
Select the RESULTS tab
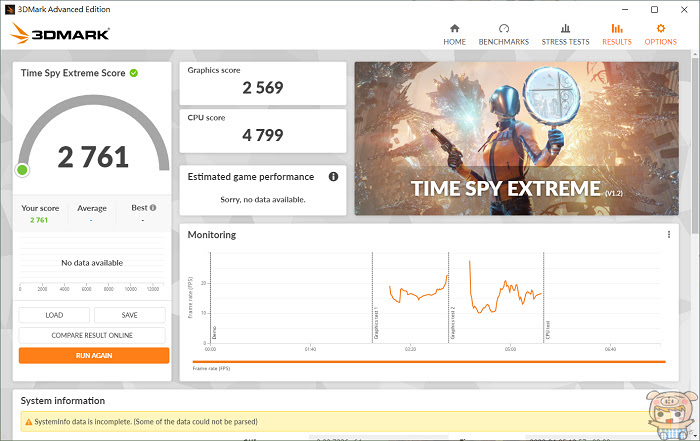tap(617, 35)
